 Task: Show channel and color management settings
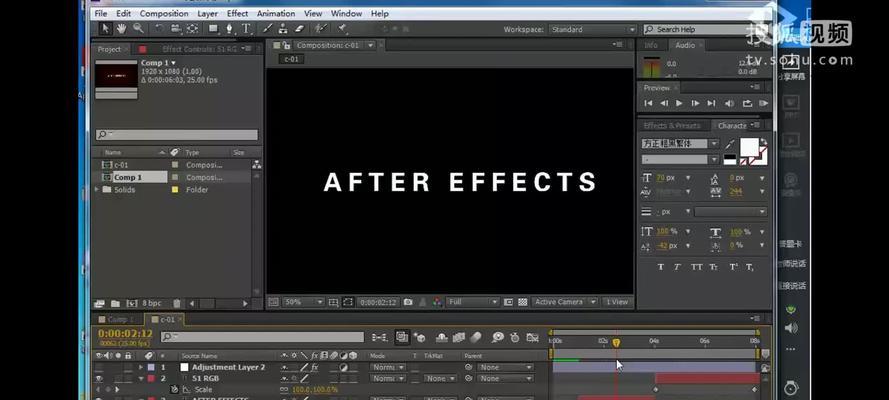point(437,302)
